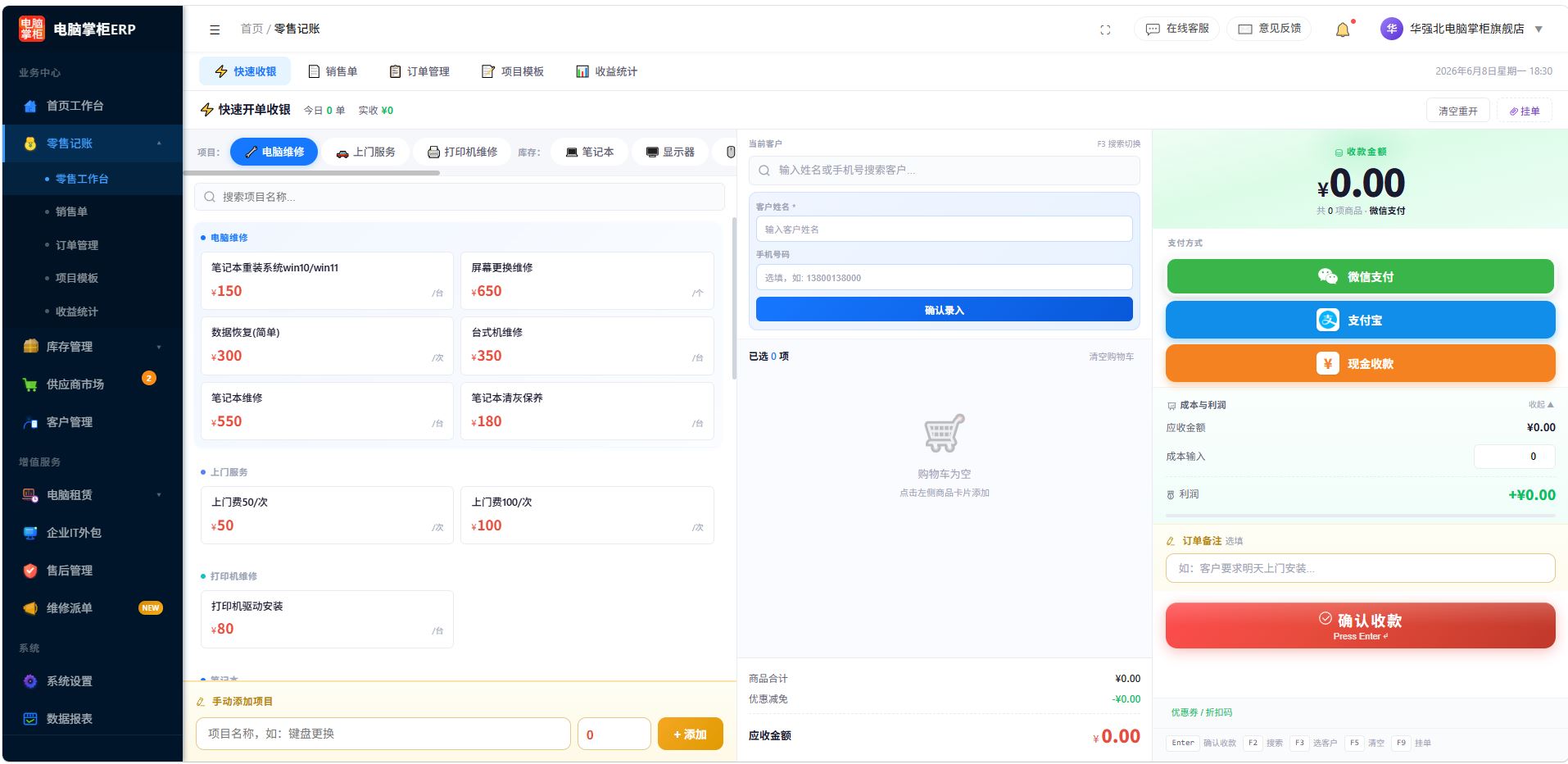Switch to the 收益统计 tab
Image resolution: width=1568 pixels, height=764 pixels.
tap(606, 71)
